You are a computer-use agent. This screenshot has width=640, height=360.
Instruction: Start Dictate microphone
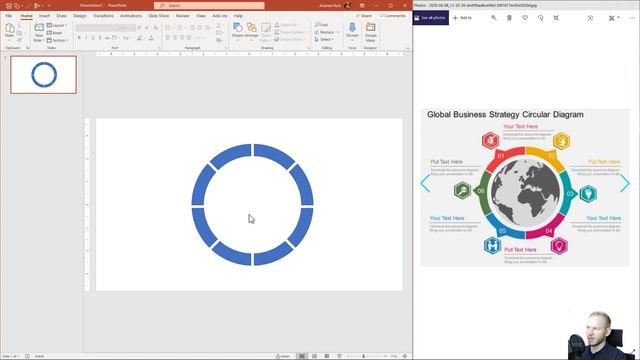(x=352, y=31)
